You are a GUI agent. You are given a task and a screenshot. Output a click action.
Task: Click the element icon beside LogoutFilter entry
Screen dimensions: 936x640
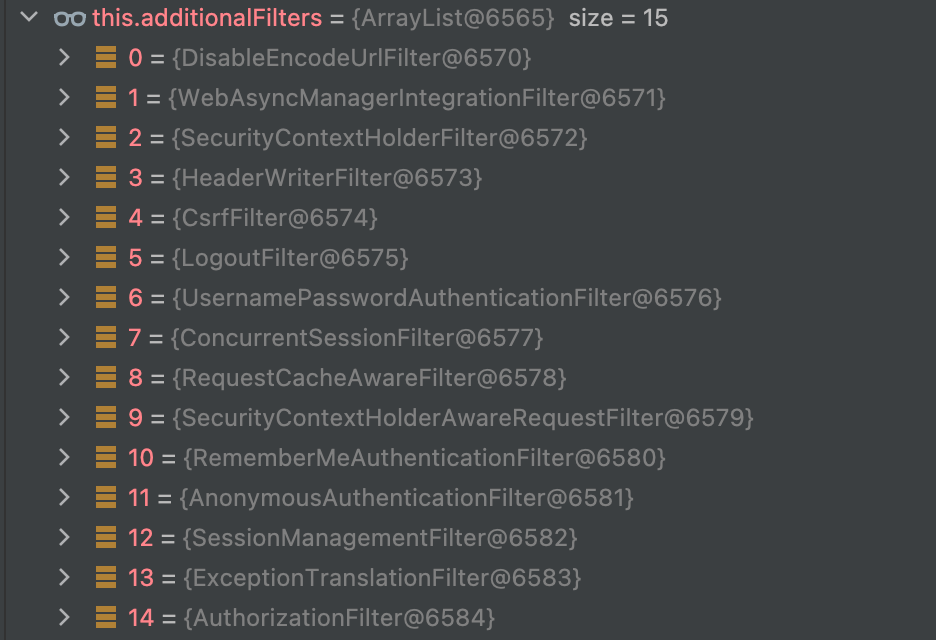point(106,258)
